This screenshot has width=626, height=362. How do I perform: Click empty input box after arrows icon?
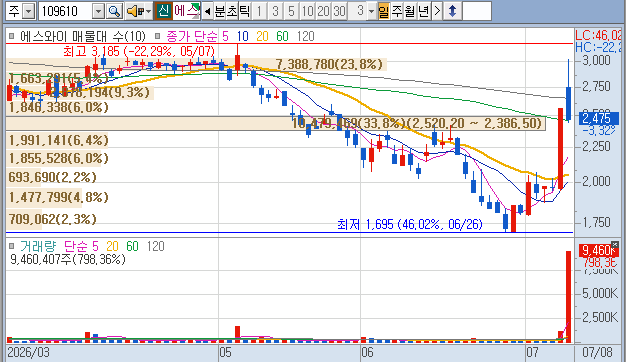pyautogui.click(x=477, y=11)
